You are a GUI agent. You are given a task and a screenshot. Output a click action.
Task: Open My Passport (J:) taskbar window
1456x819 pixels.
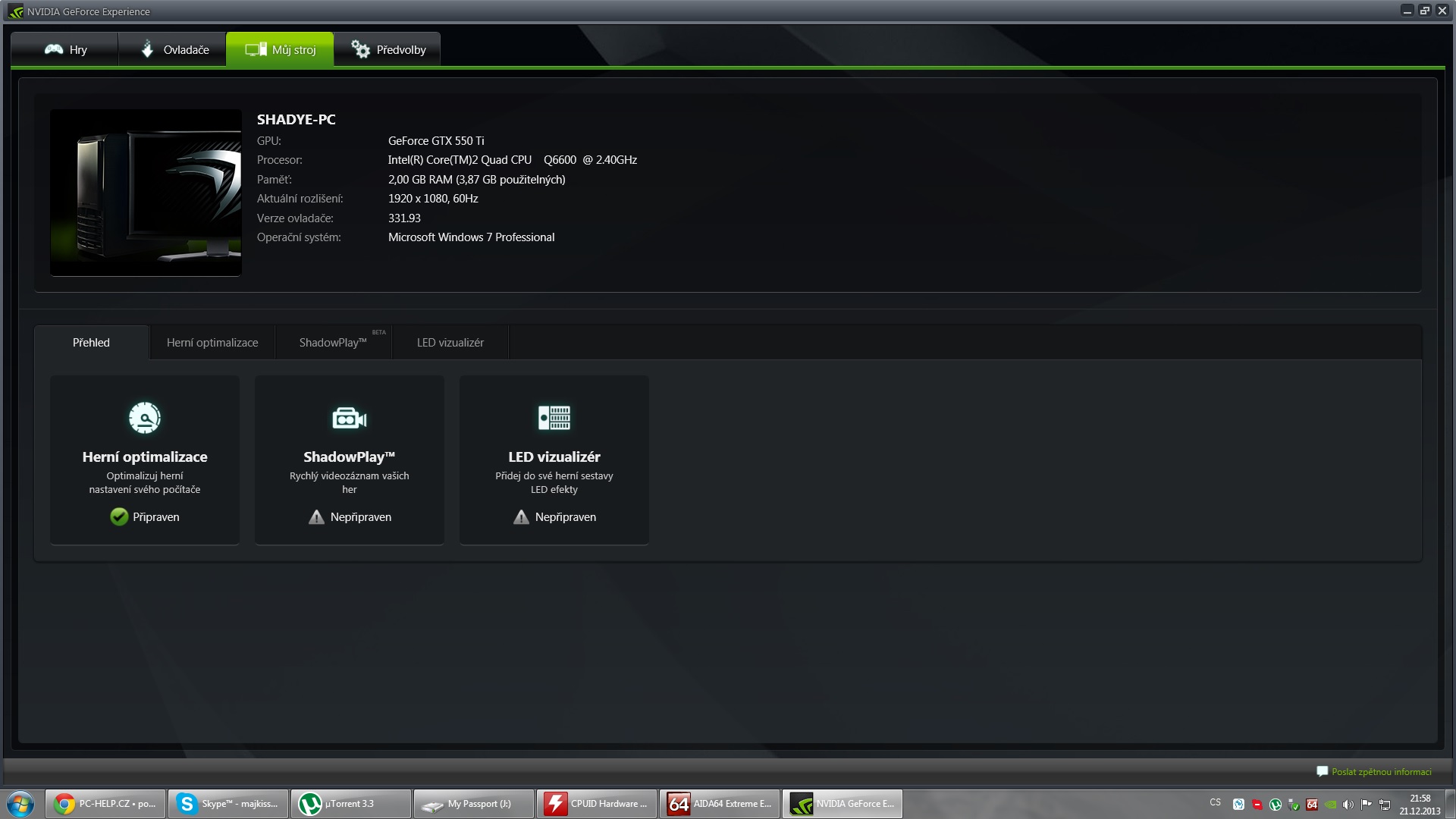point(474,804)
